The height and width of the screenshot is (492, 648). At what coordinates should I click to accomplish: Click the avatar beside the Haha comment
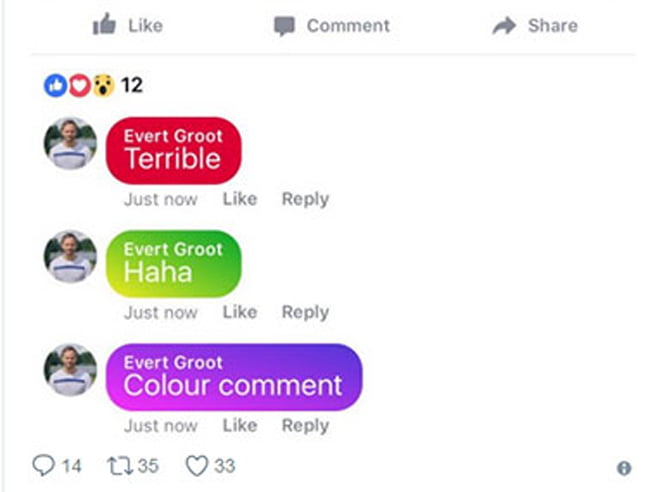click(71, 256)
